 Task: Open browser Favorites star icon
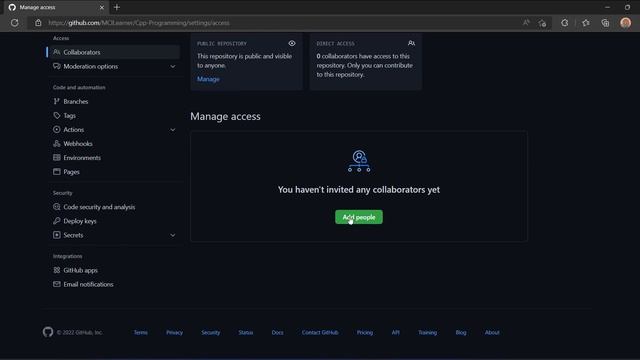click(586, 23)
